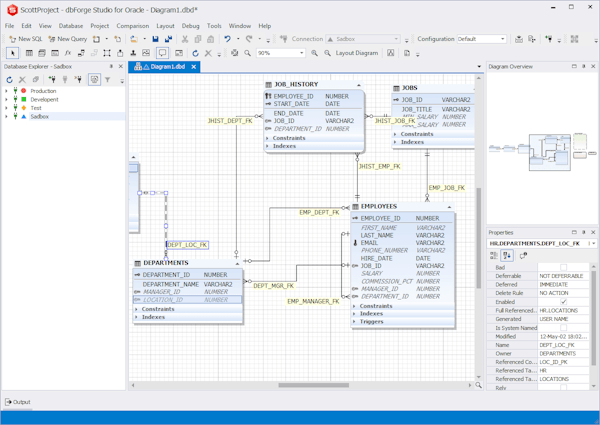Refresh the Database Explorer tree
Viewport: 600px width, 425px height.
coord(10,80)
